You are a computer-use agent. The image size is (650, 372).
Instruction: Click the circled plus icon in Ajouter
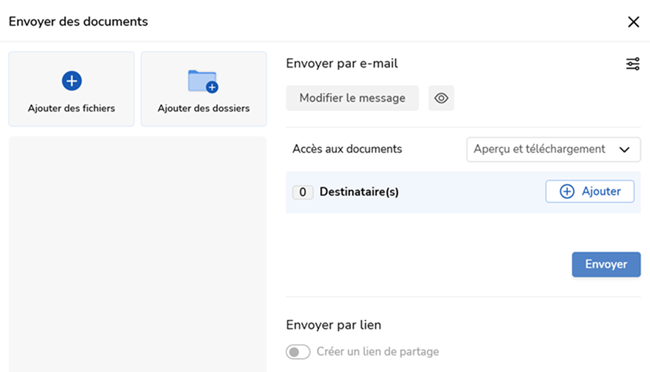[x=567, y=191]
